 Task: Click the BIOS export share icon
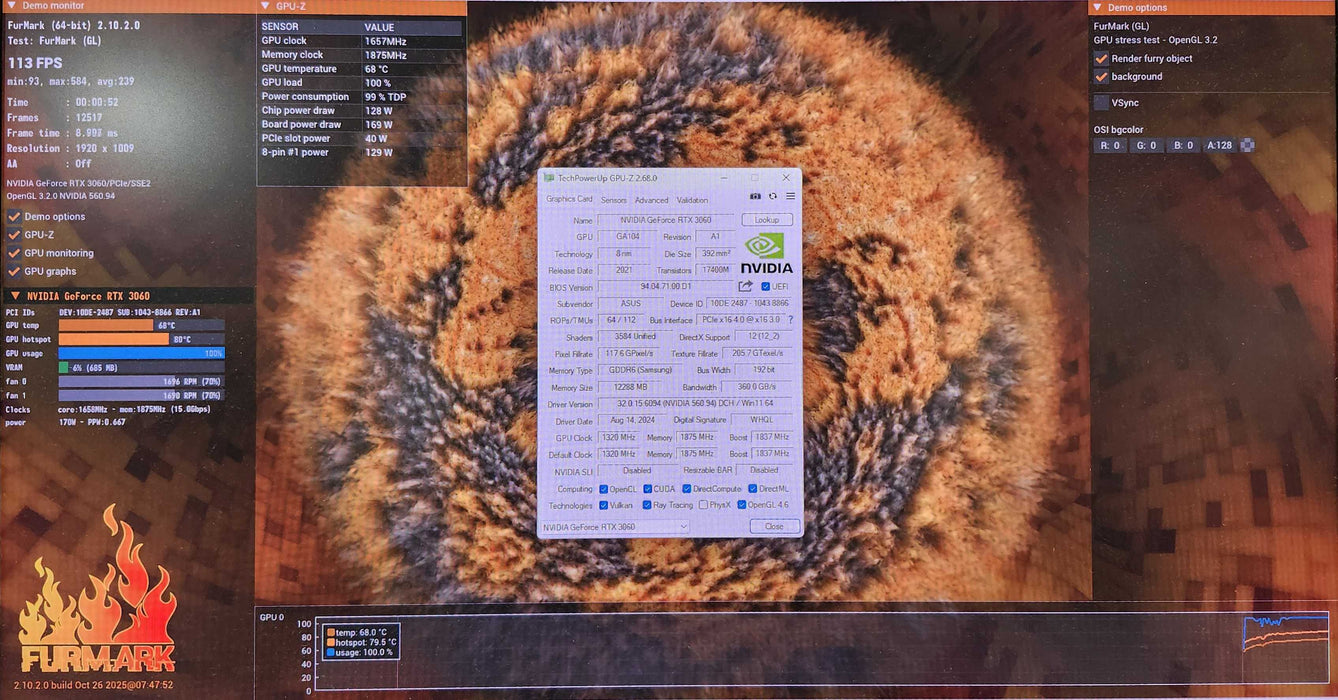pyautogui.click(x=745, y=287)
